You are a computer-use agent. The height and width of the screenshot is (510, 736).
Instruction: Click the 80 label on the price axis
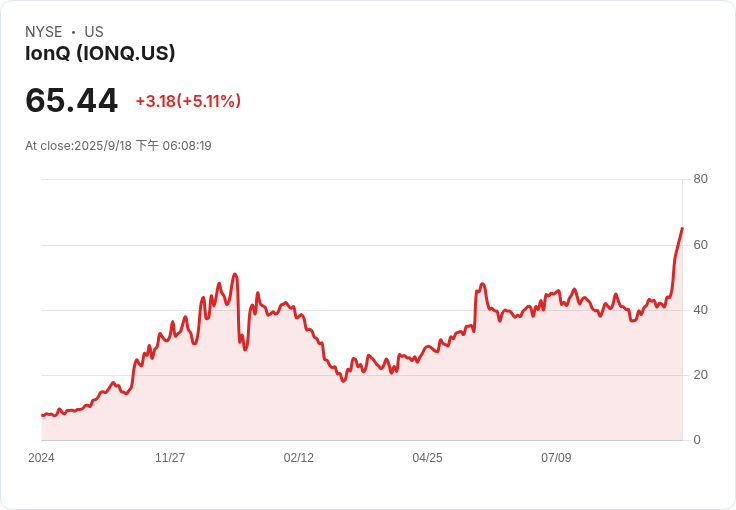pyautogui.click(x=701, y=179)
